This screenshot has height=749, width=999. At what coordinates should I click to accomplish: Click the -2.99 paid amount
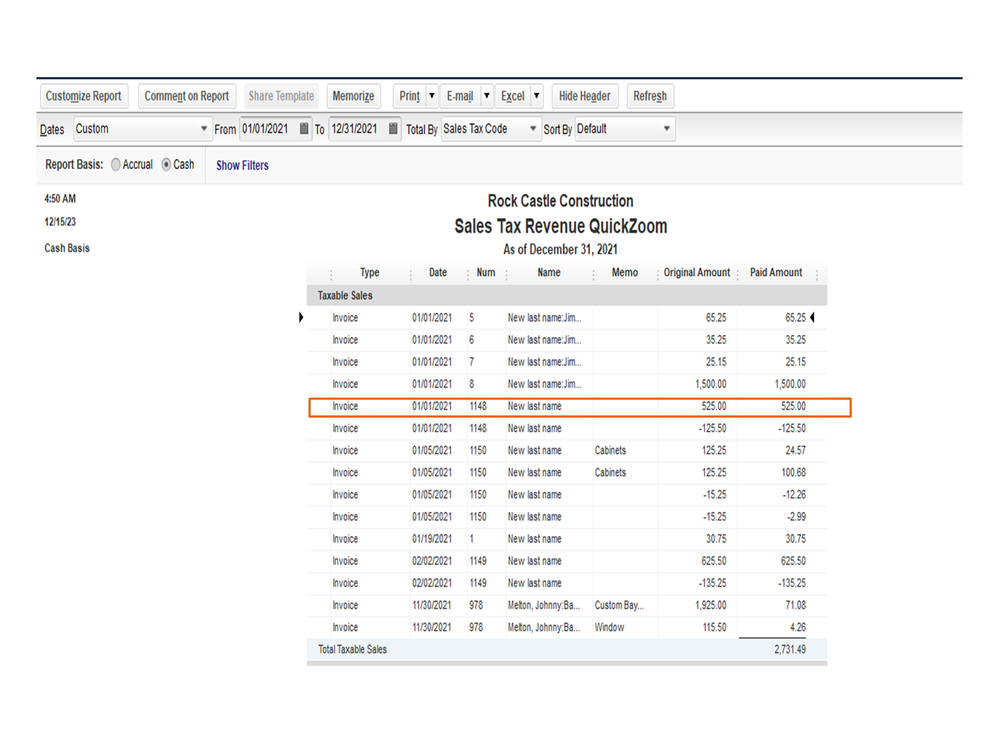tap(796, 517)
